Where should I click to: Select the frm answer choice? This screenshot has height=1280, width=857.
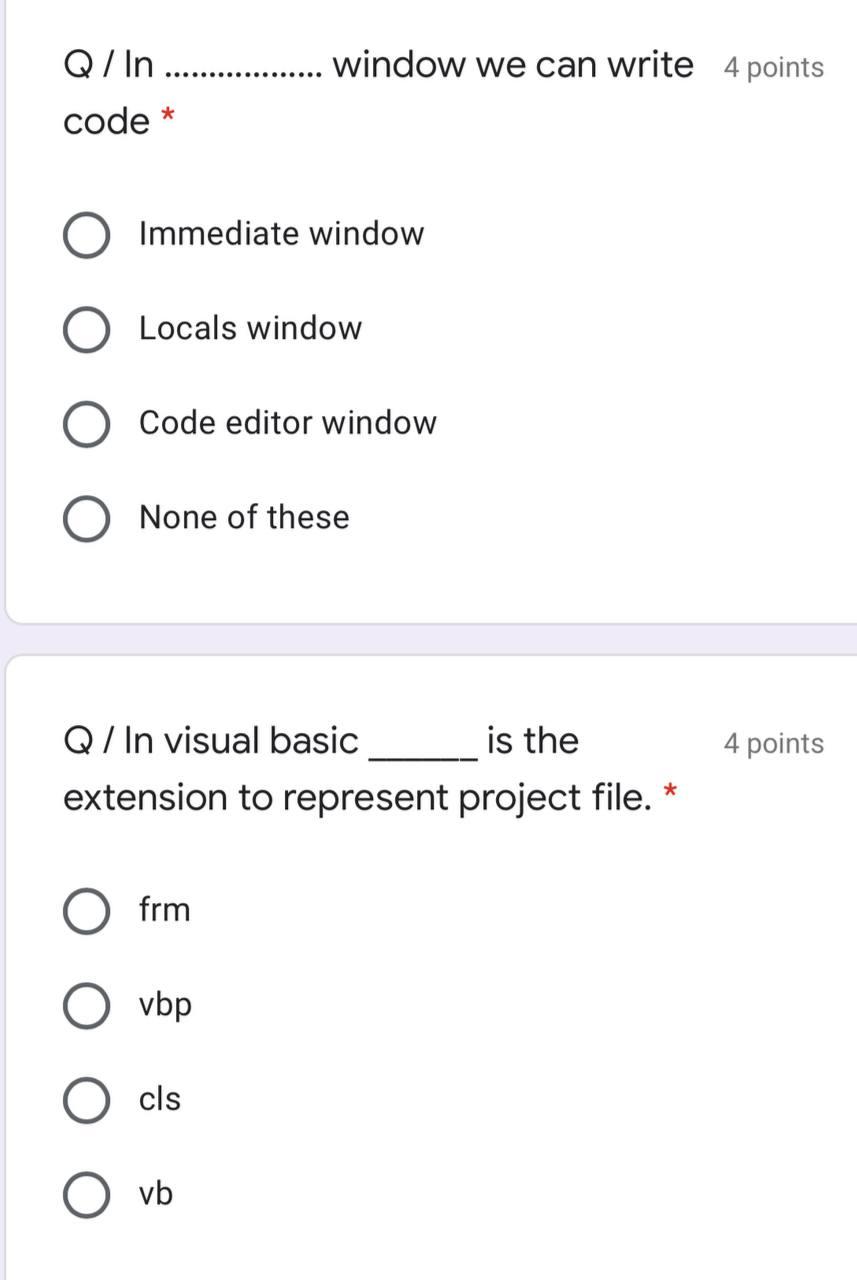(86, 911)
